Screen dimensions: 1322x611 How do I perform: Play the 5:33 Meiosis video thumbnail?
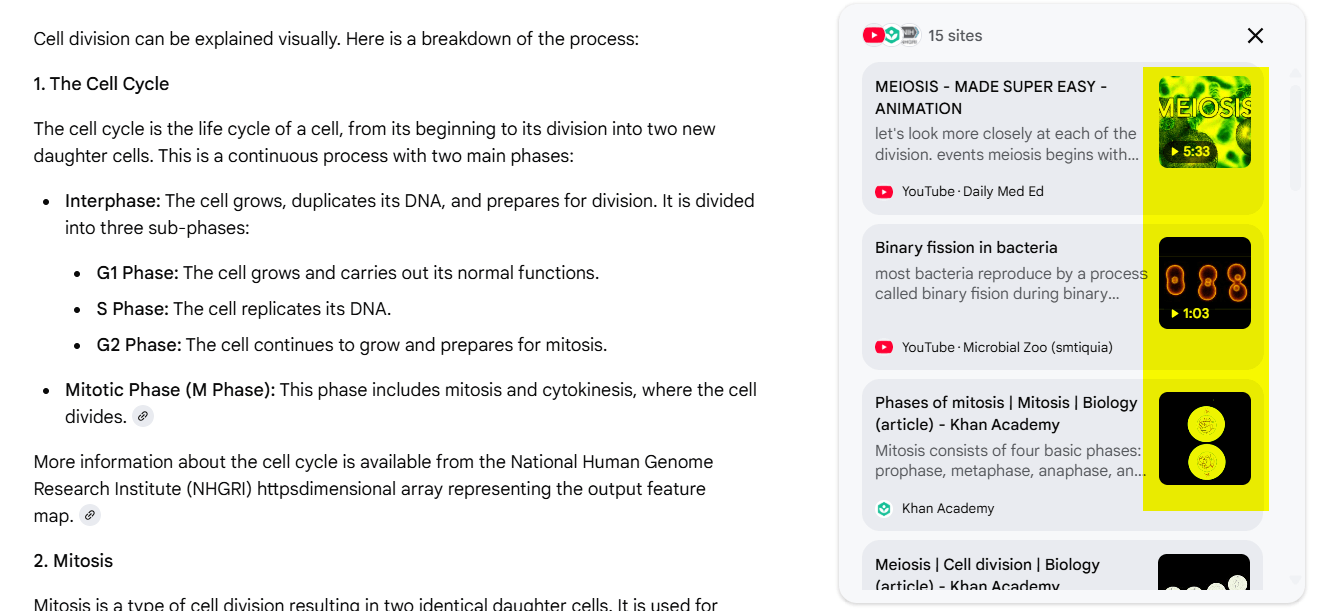1204,122
